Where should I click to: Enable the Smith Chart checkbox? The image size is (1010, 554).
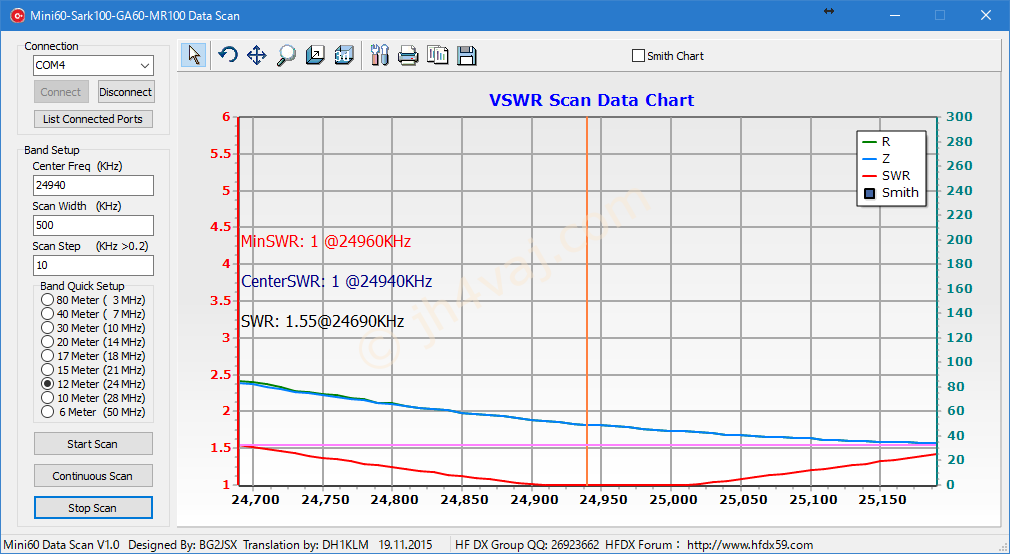[638, 56]
